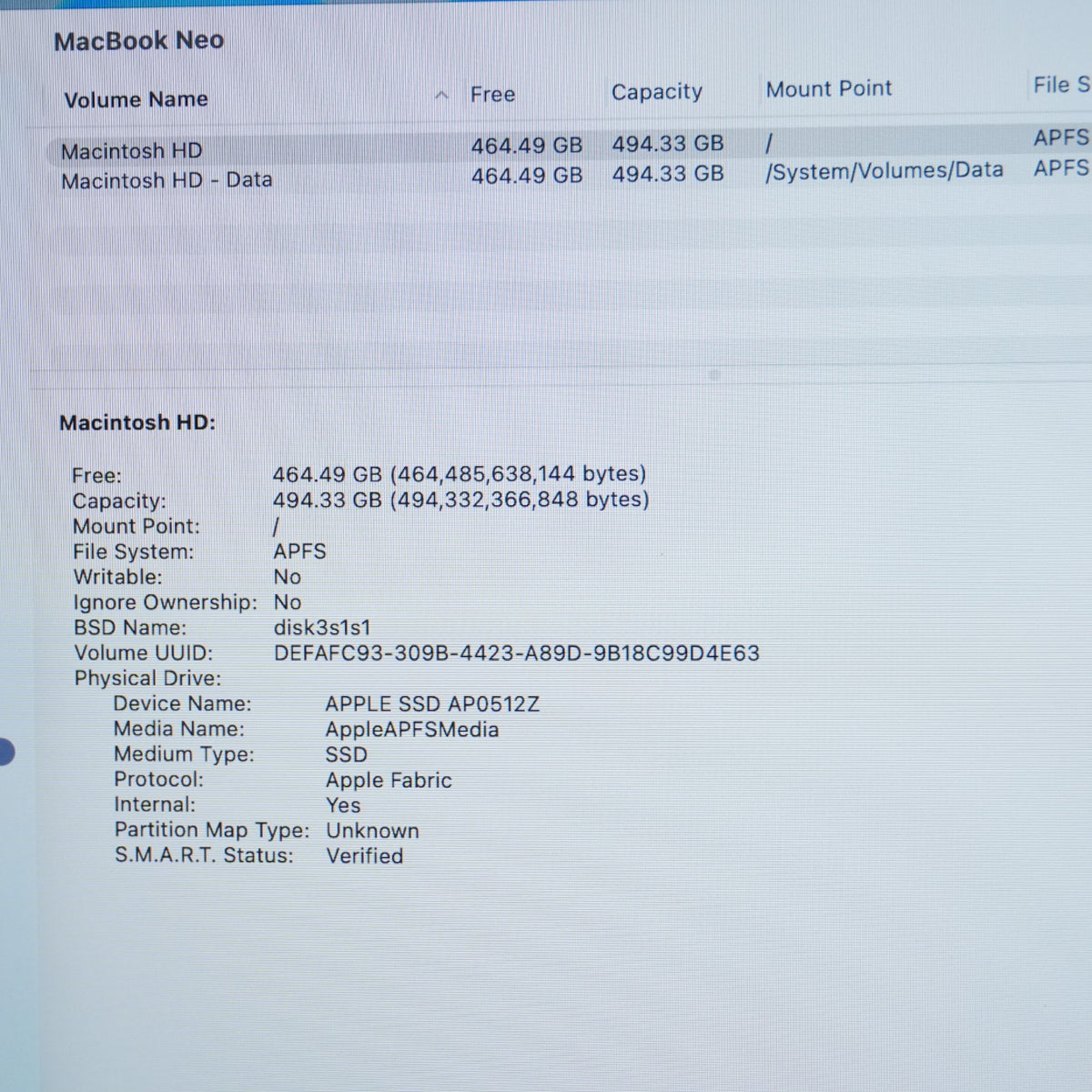Click the File System value APFS in details

tap(299, 551)
